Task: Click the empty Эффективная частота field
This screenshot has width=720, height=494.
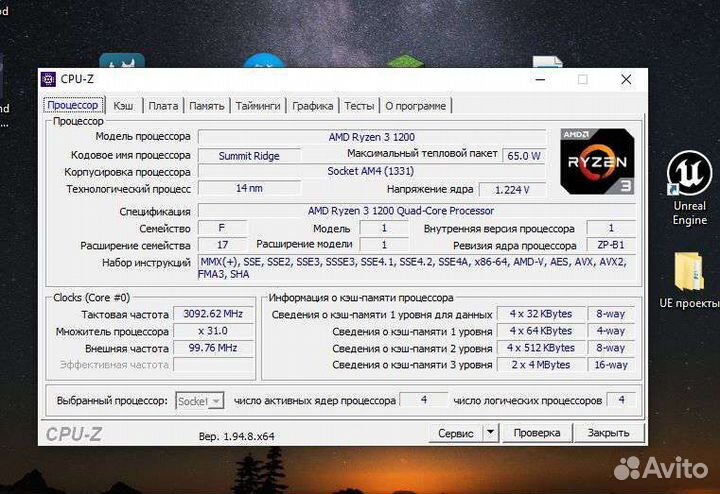Action: tap(213, 365)
